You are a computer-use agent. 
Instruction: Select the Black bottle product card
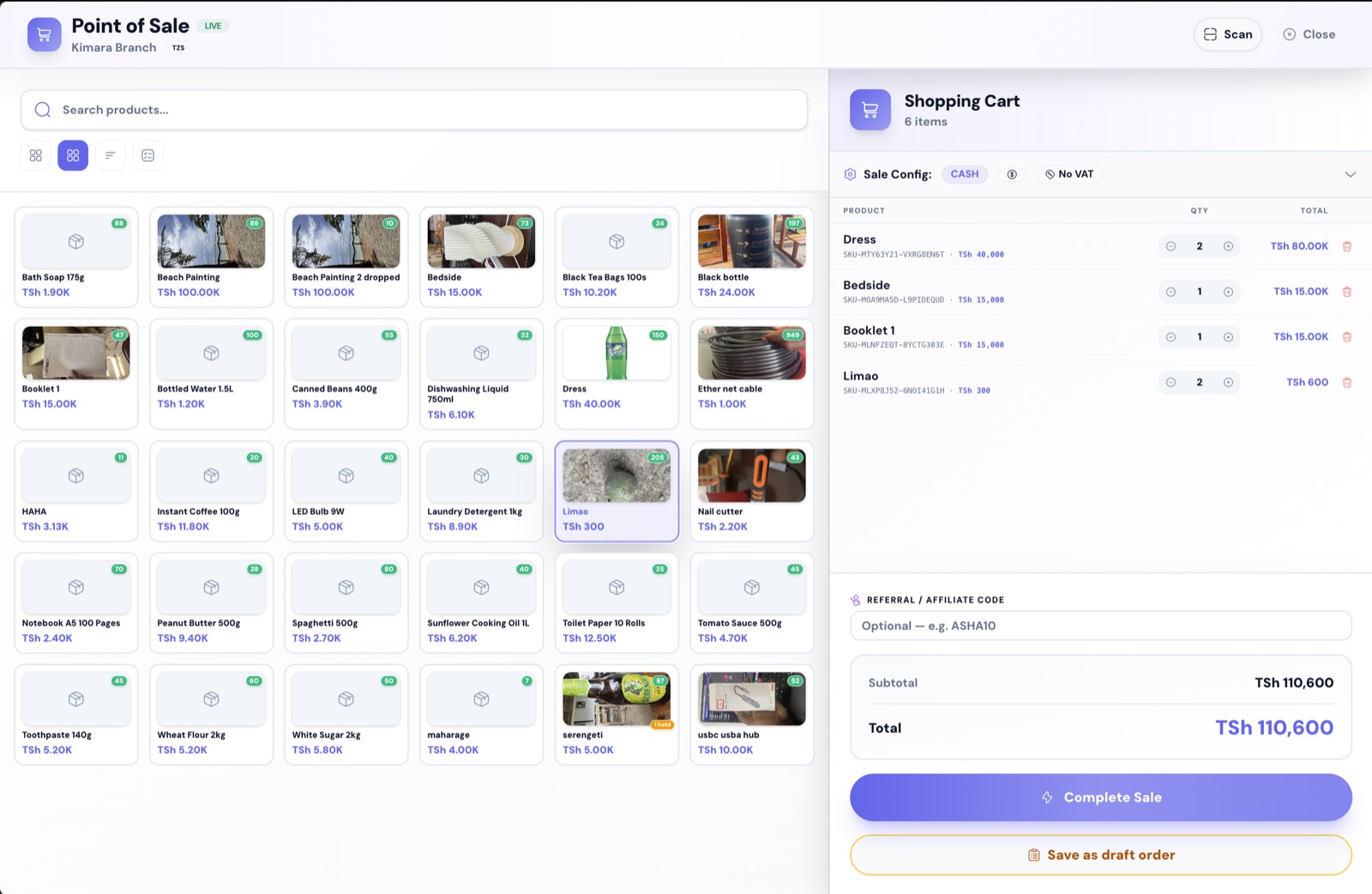[752, 257]
